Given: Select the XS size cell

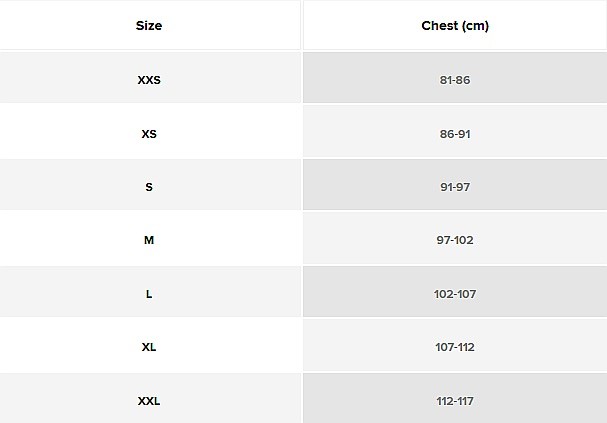Looking at the screenshot, I should click(x=149, y=133).
